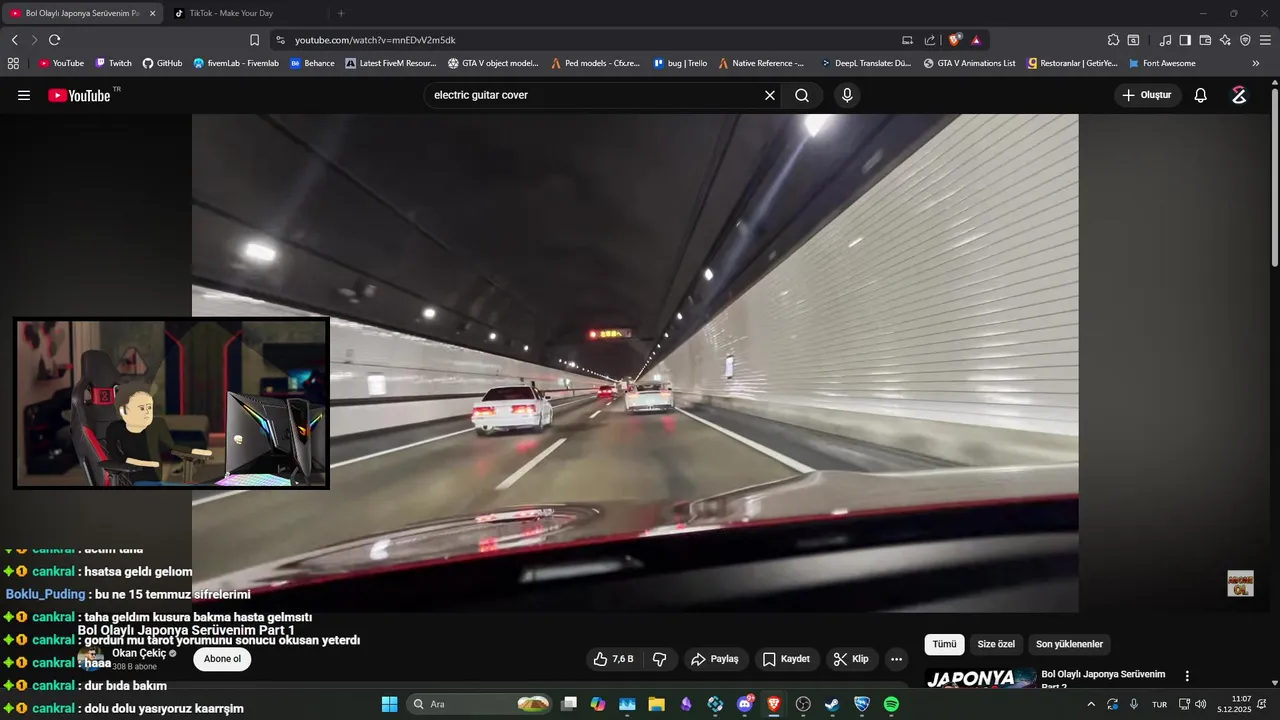Viewport: 1280px width, 720px height.
Task: Open the GitHub bookmark
Action: pos(162,63)
